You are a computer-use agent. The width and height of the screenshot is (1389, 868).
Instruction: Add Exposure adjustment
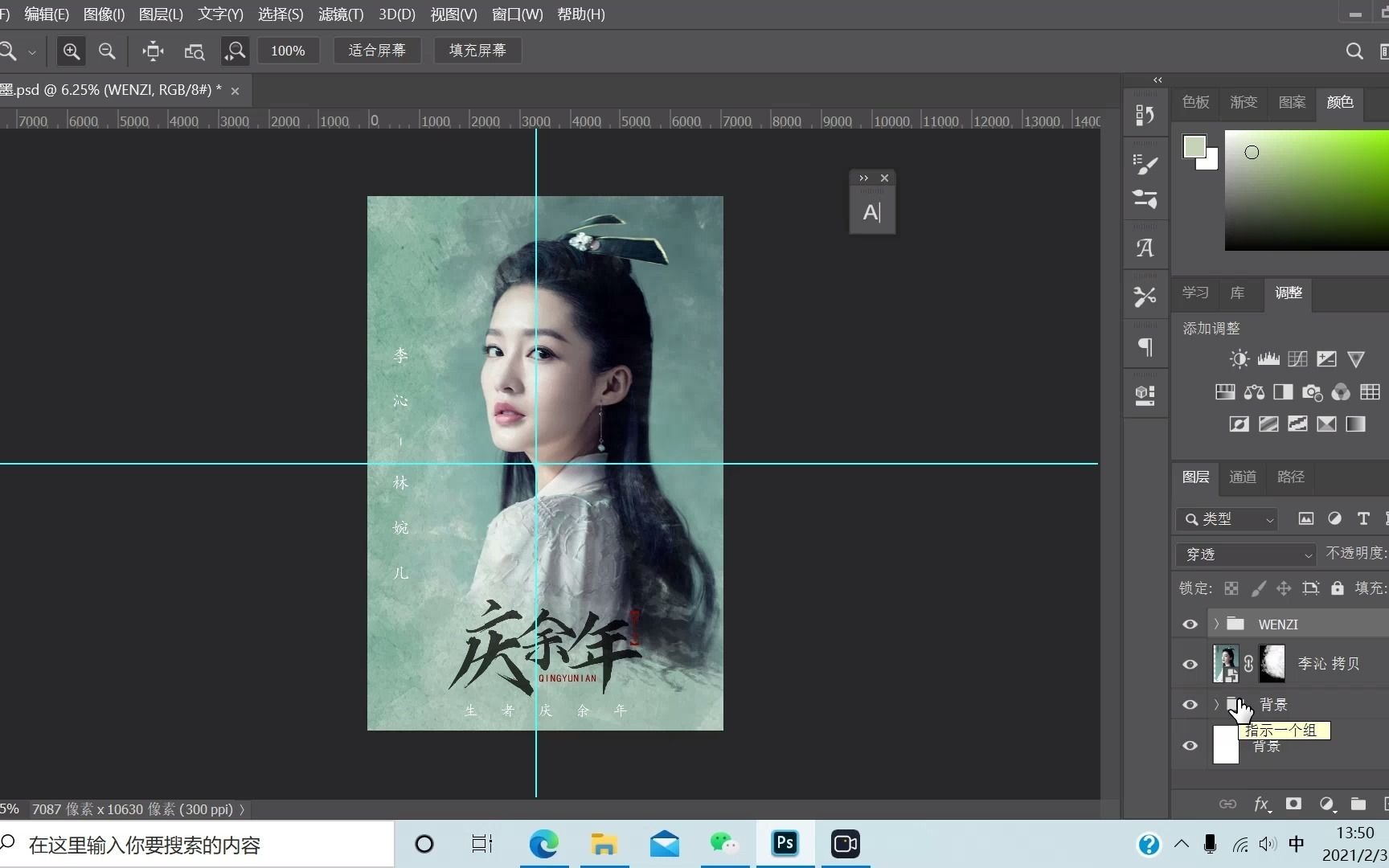(x=1326, y=358)
